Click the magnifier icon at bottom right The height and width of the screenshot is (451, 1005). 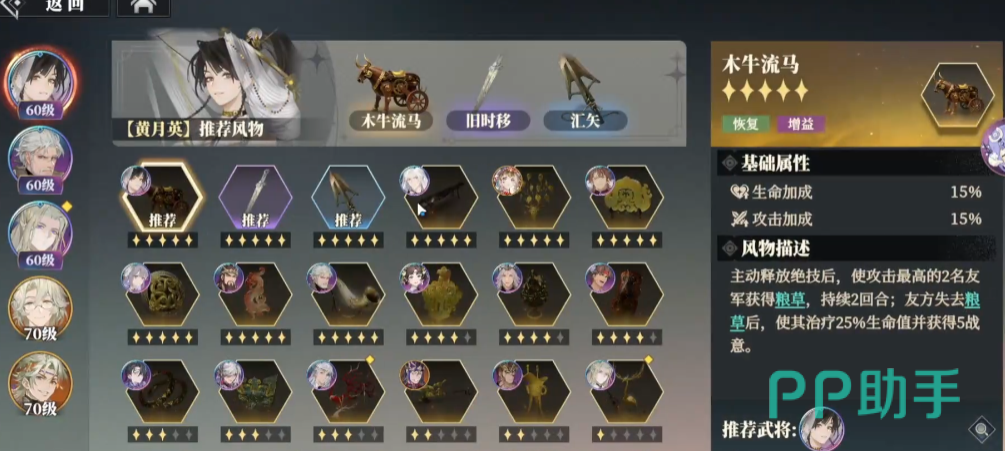tap(981, 429)
